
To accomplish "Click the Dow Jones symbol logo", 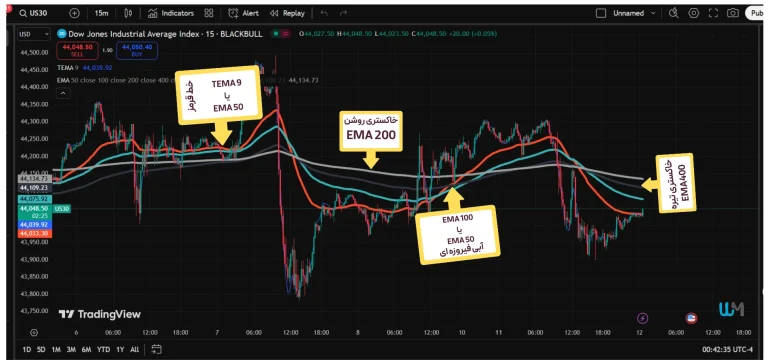I will pyautogui.click(x=62, y=34).
